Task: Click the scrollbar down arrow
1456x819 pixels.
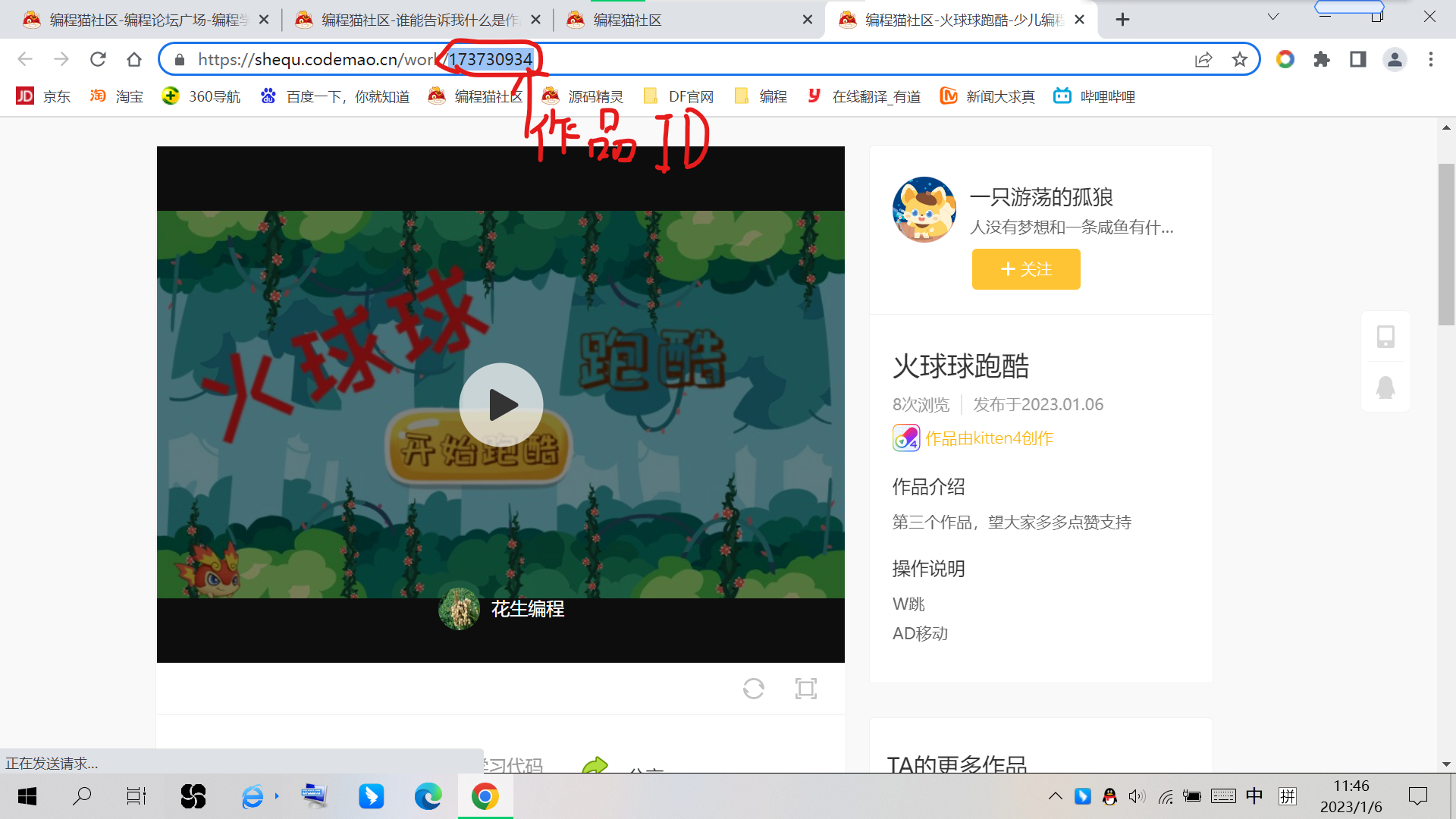Action: coord(1446,764)
